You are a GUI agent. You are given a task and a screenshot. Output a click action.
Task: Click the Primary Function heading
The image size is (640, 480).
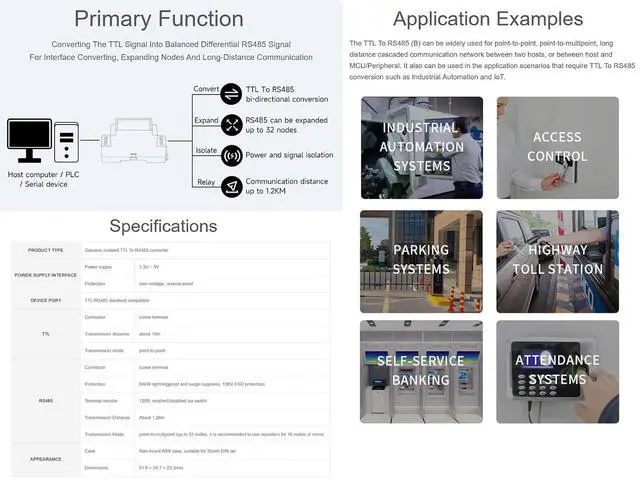click(x=159, y=19)
